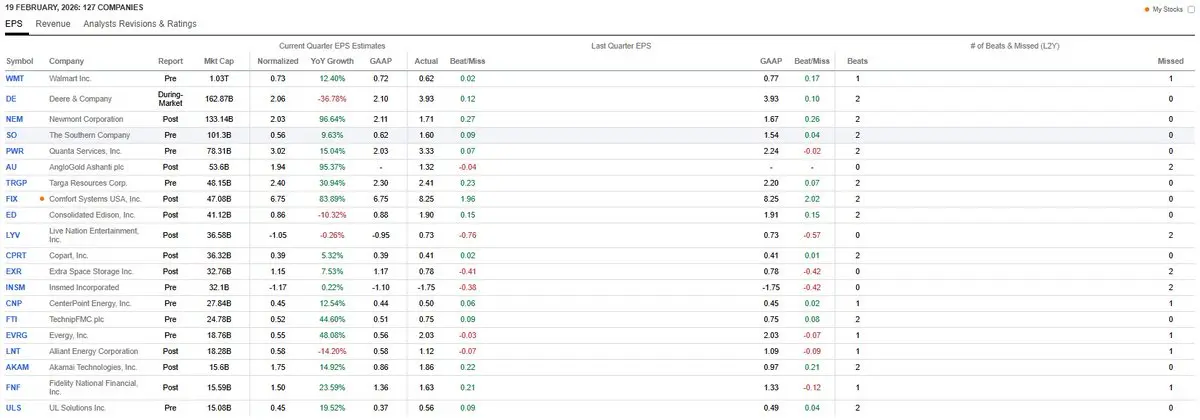Open the PWR ticker link
This screenshot has height=420, width=1200.
(x=14, y=151)
